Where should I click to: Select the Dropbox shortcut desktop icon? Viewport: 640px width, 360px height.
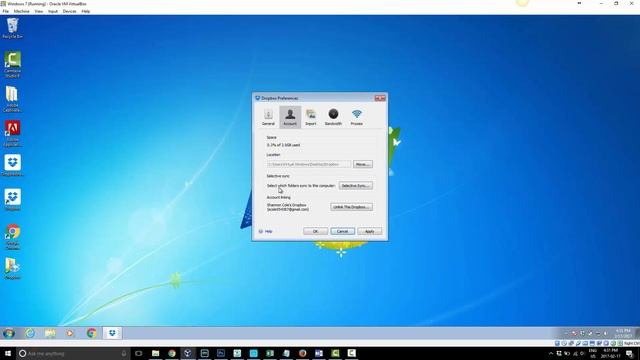click(x=12, y=200)
